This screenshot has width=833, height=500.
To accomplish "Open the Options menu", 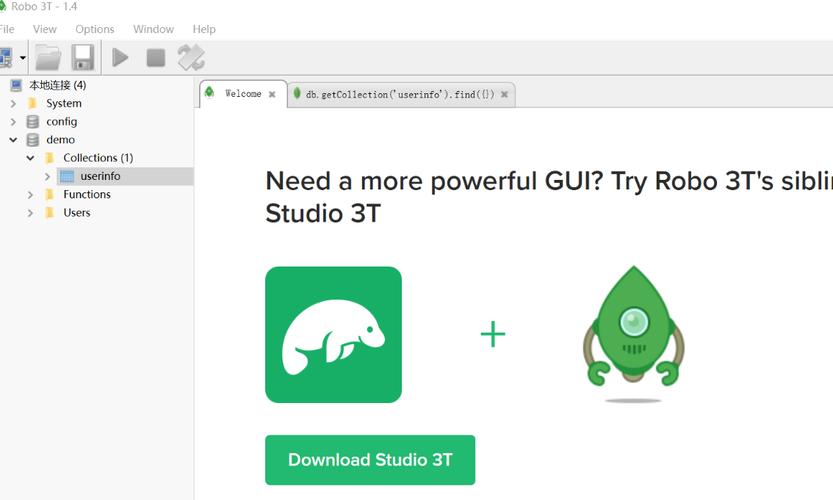I will click(x=95, y=29).
